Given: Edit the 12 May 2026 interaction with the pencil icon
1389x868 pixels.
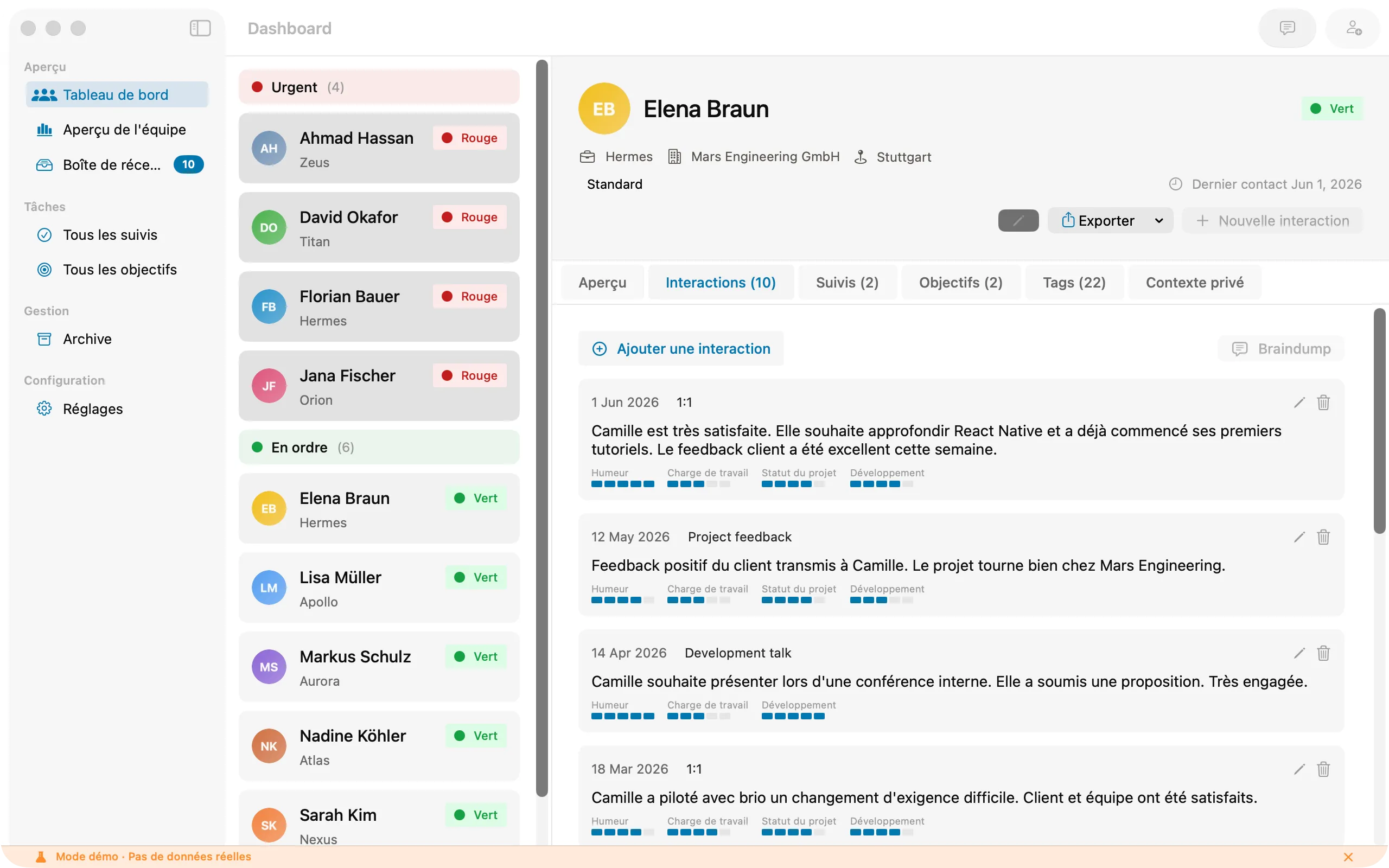Looking at the screenshot, I should (x=1299, y=537).
